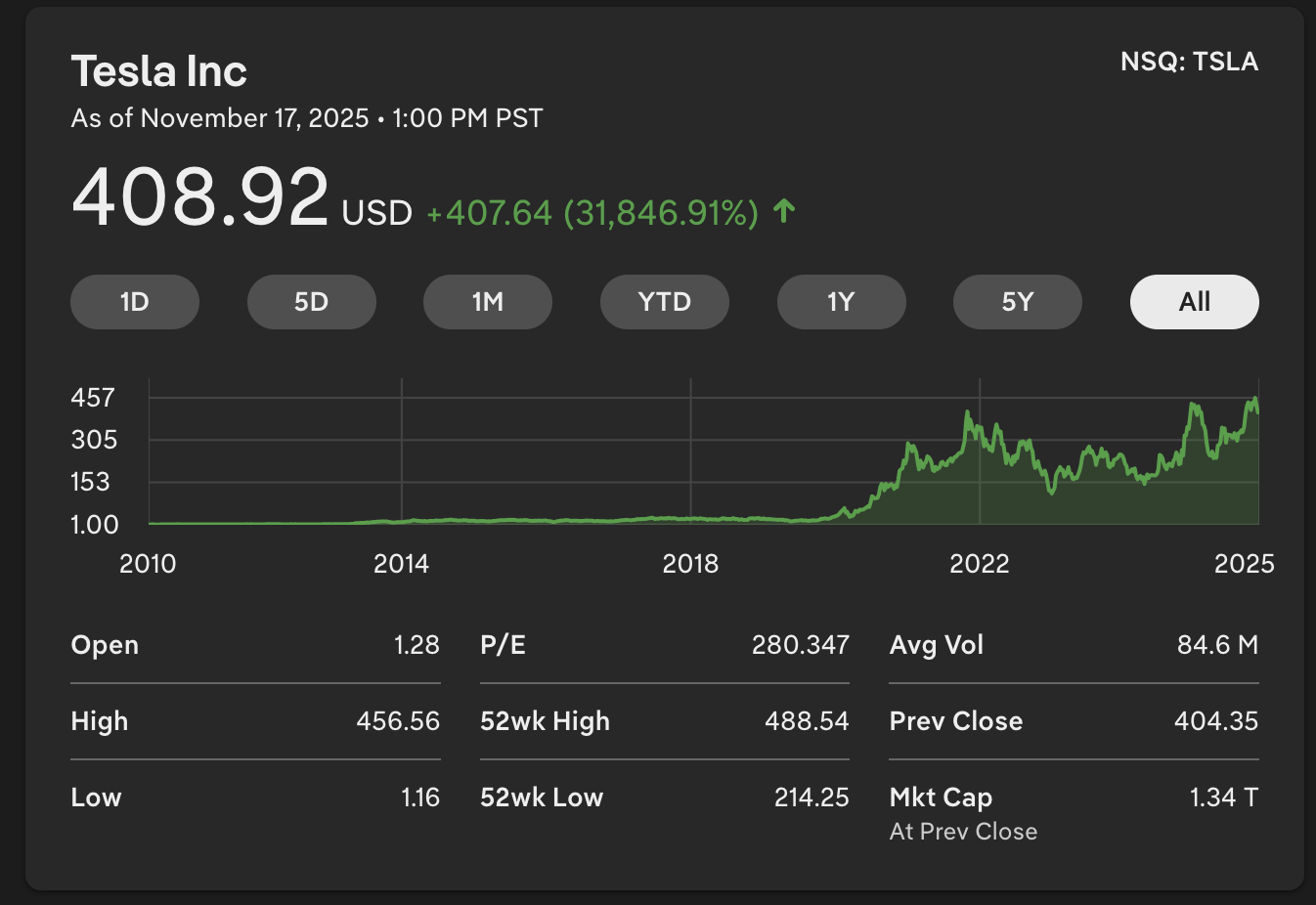Click the NSQ: TSLA ticker label
This screenshot has width=1316, height=905.
pos(1189,62)
